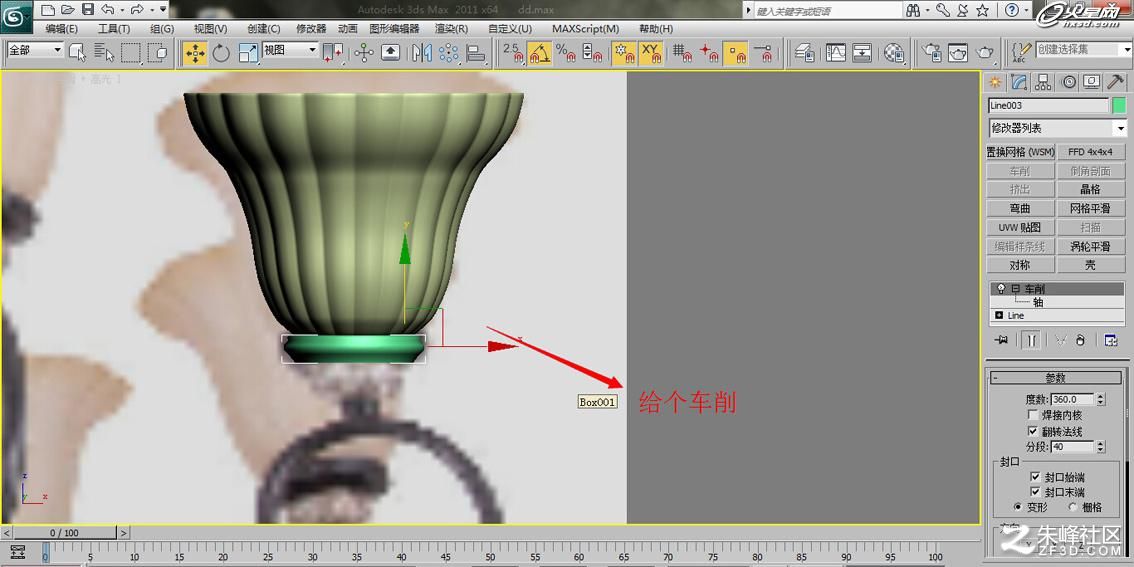Apply the 网格平滑 modifier button

1091,208
